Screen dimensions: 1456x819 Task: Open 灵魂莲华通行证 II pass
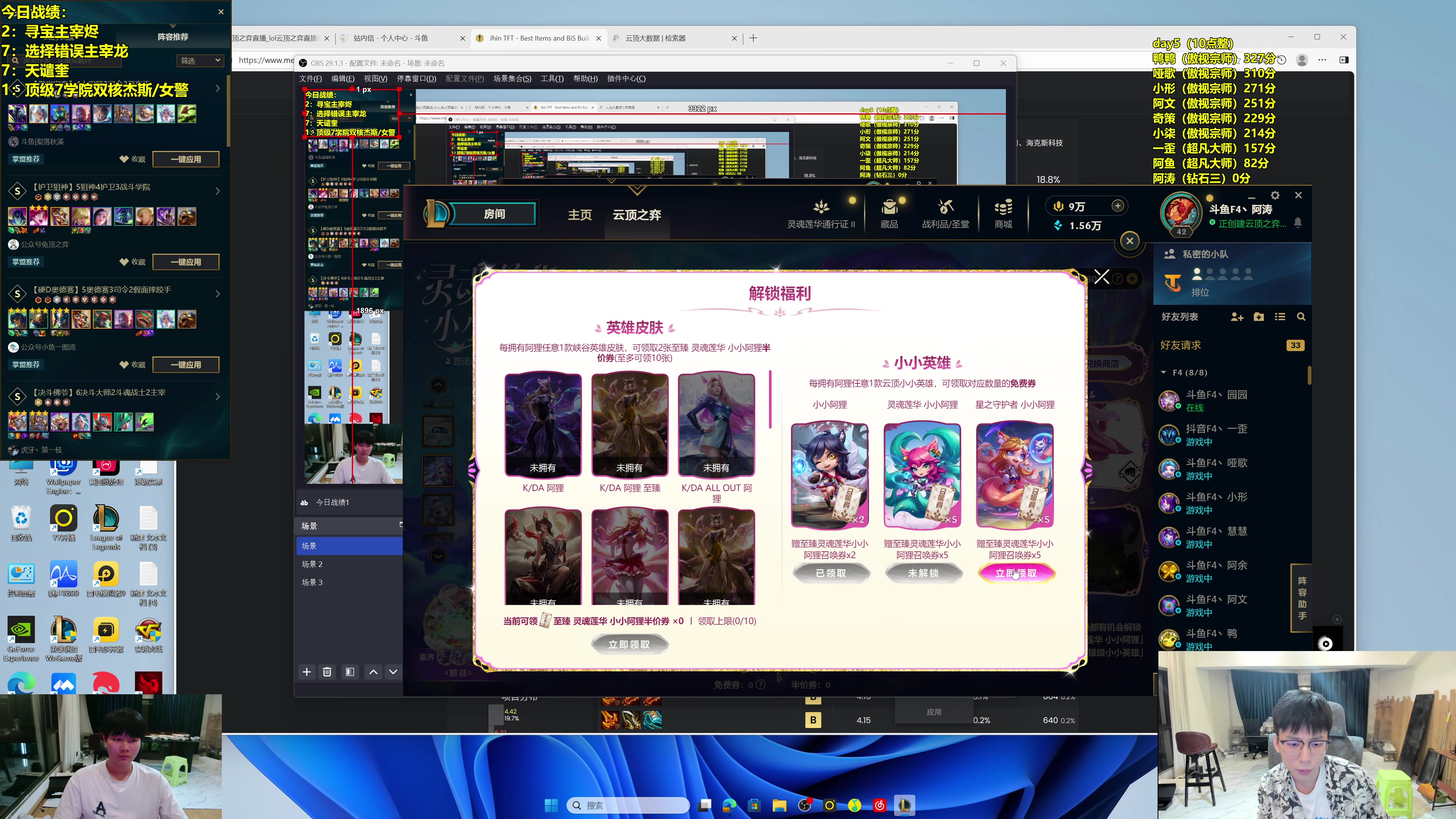[821, 213]
